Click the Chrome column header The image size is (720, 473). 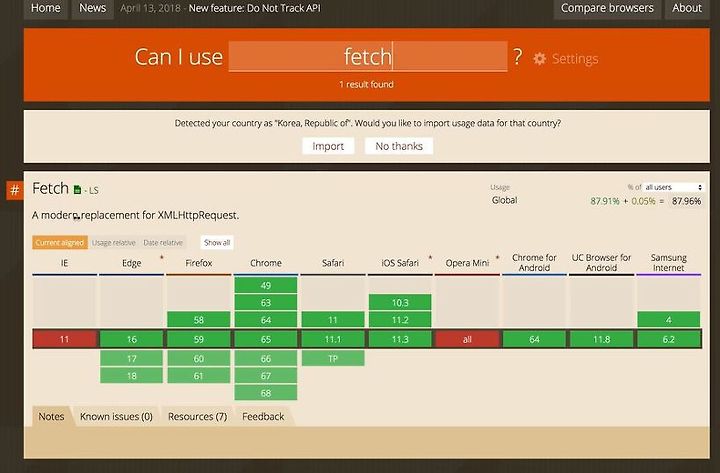[266, 263]
